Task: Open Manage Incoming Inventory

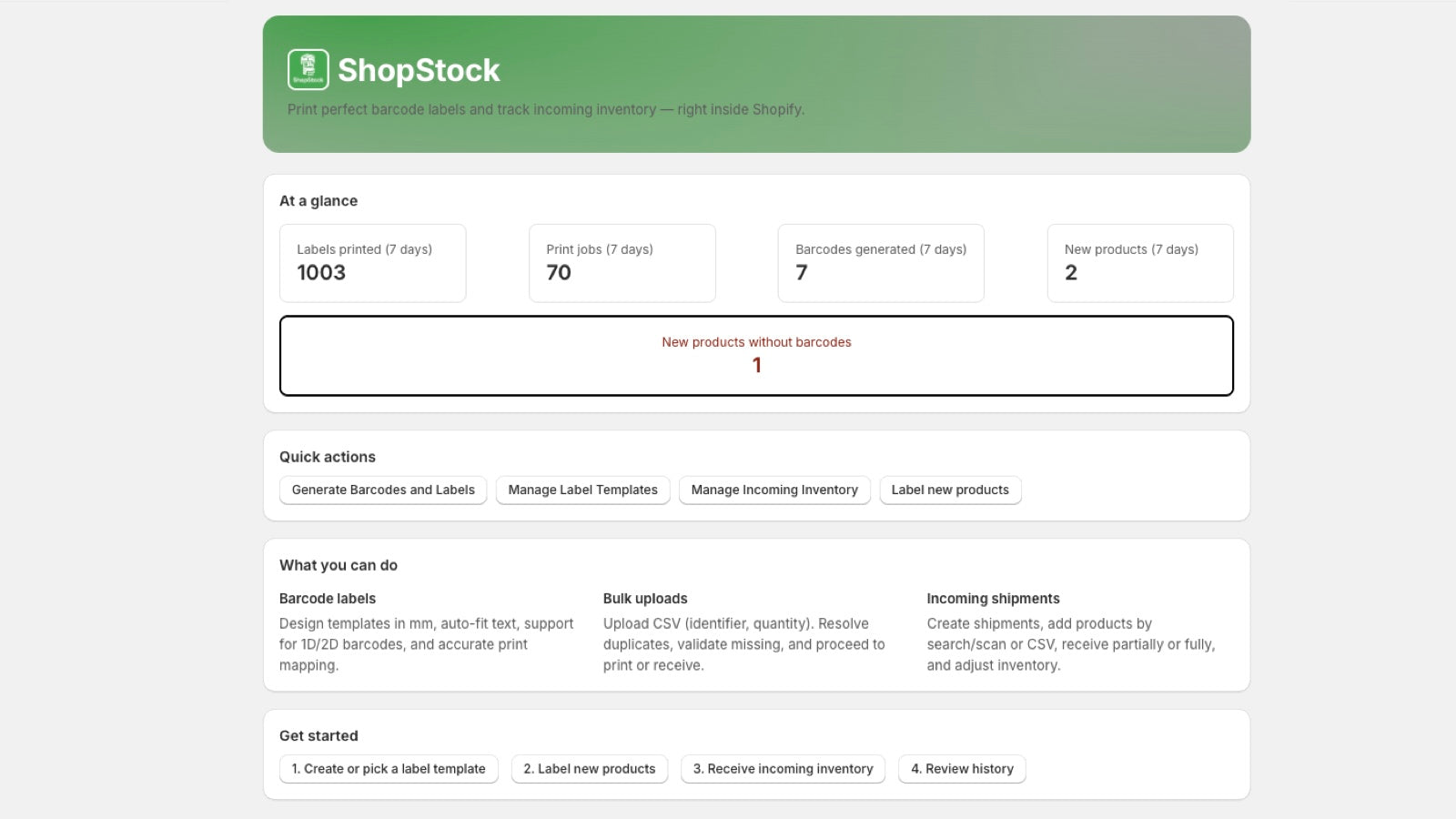Action: (774, 490)
